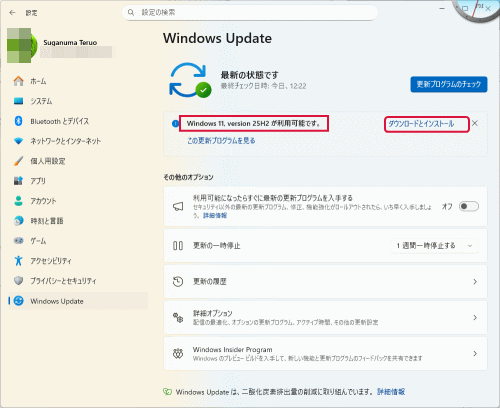Open 詳細情報 link under latest updates option
500x408 pixels.
pos(215,216)
